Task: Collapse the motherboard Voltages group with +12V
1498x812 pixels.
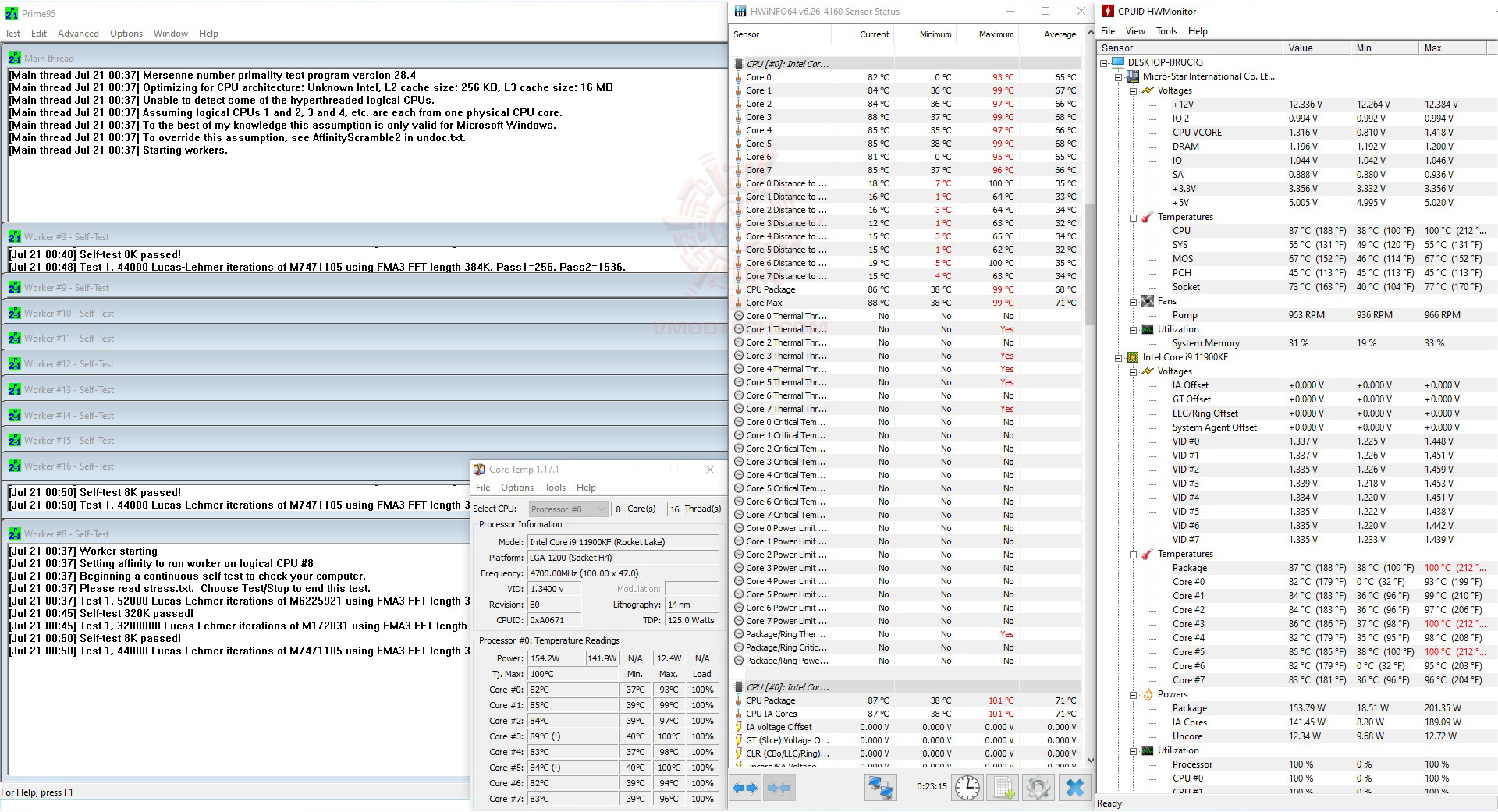Action: coord(1134,91)
